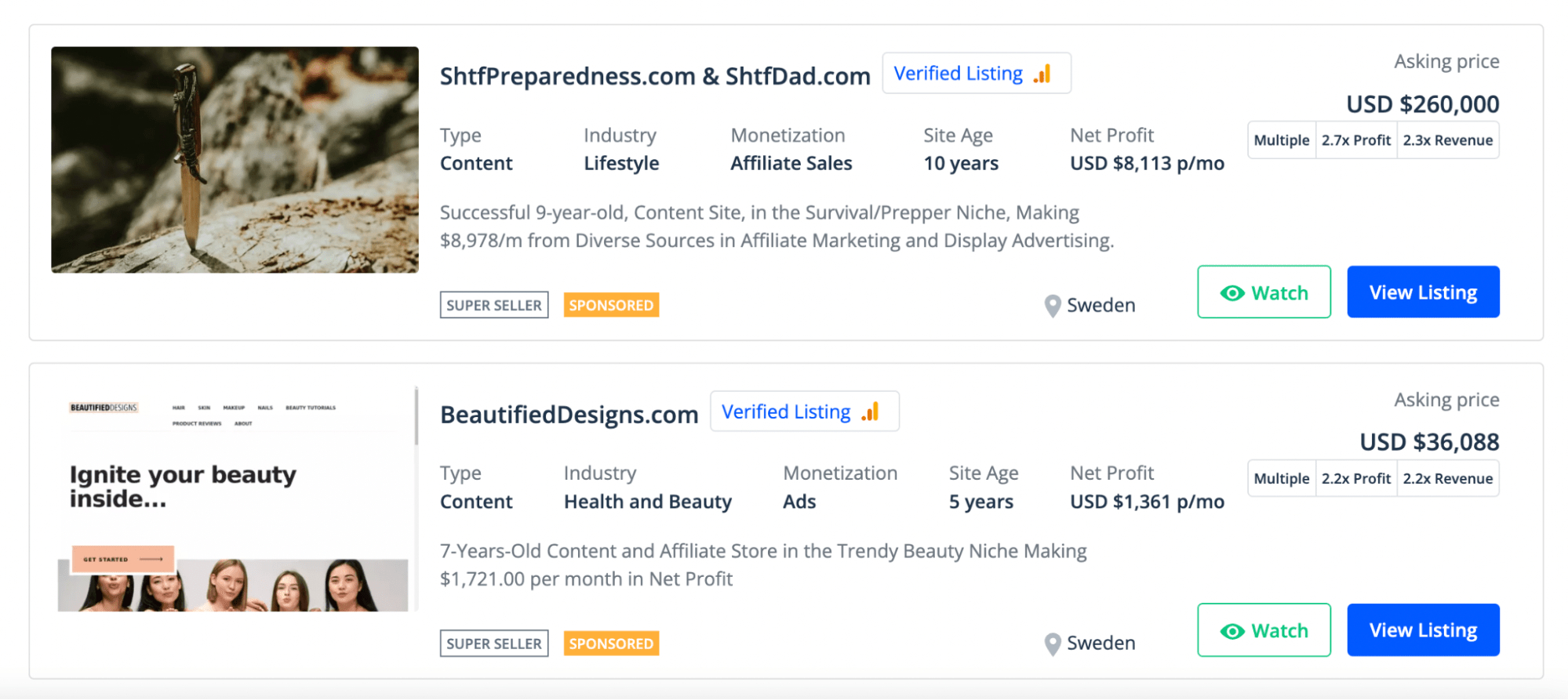Image resolution: width=1568 pixels, height=700 pixels.
Task: Toggle watching the BeautifiedDesigns.com listing
Action: click(x=1263, y=629)
